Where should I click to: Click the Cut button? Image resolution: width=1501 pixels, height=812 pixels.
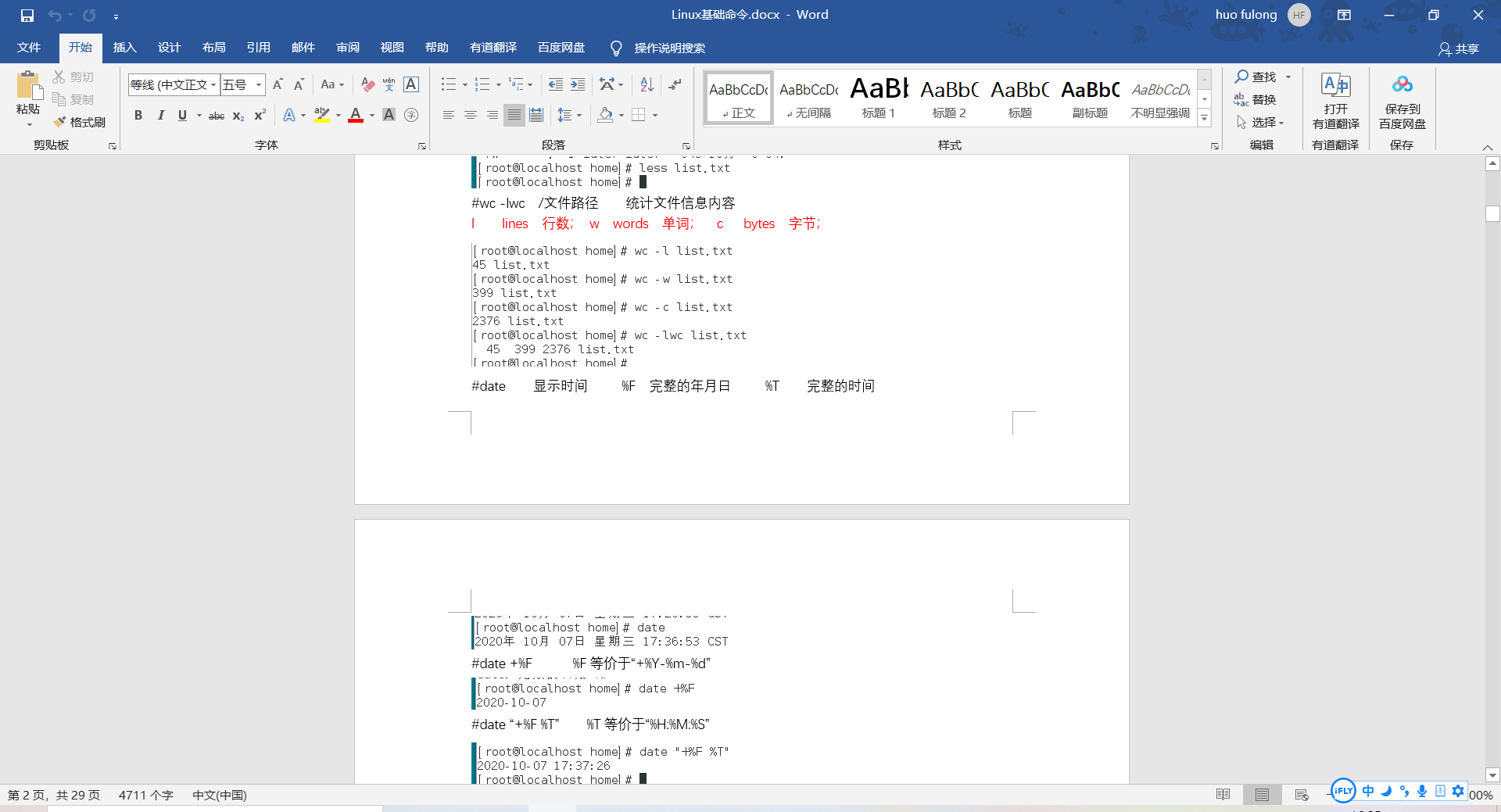click(73, 77)
